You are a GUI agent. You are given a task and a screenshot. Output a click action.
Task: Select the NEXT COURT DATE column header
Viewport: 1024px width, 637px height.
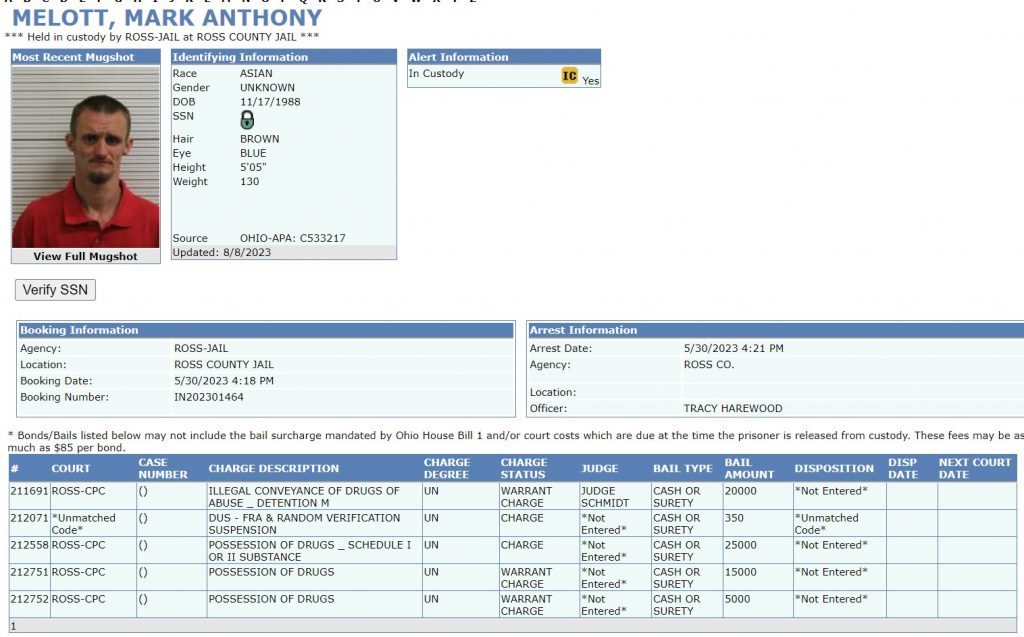974,468
